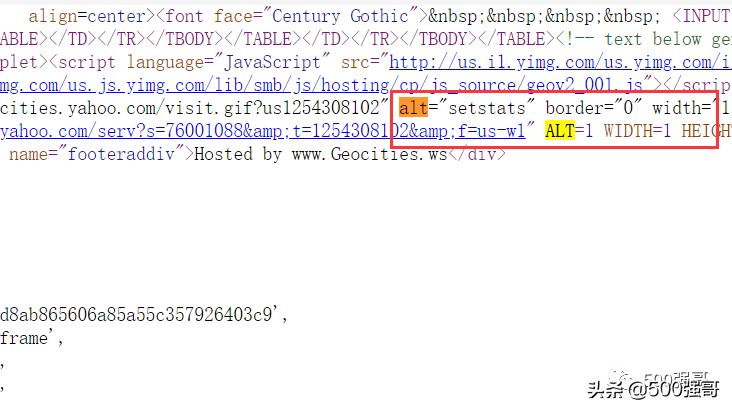Click the "setstats" attribute value
Viewport: 732px width, 412px height.
487,108
